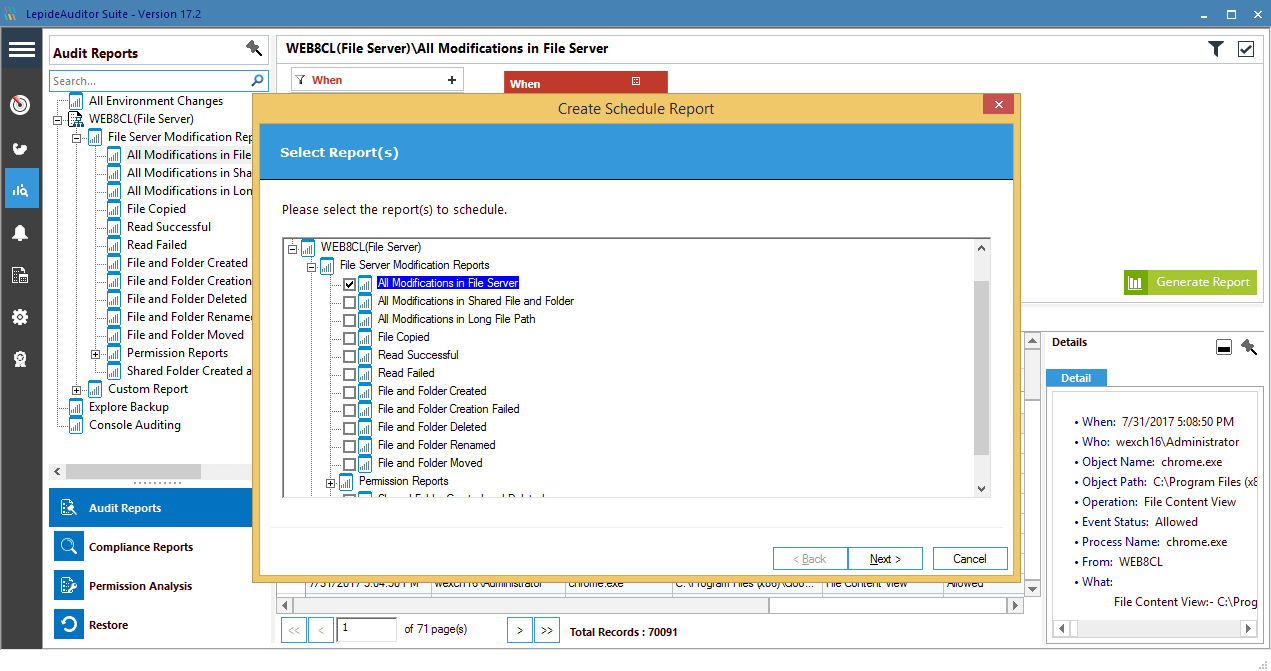Uncheck All Modifications in File Server checkbox
This screenshot has height=671, width=1271.
point(349,284)
